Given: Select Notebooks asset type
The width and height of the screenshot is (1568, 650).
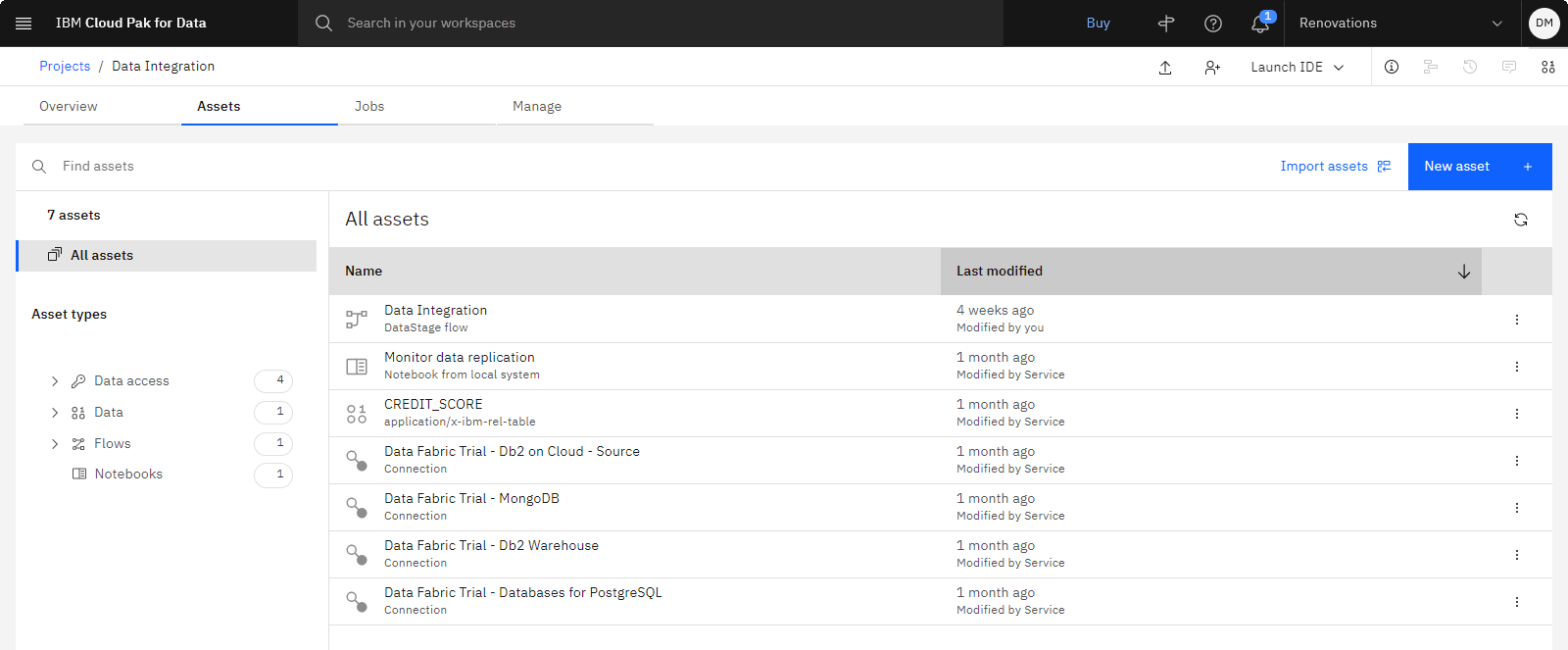Looking at the screenshot, I should click(128, 475).
